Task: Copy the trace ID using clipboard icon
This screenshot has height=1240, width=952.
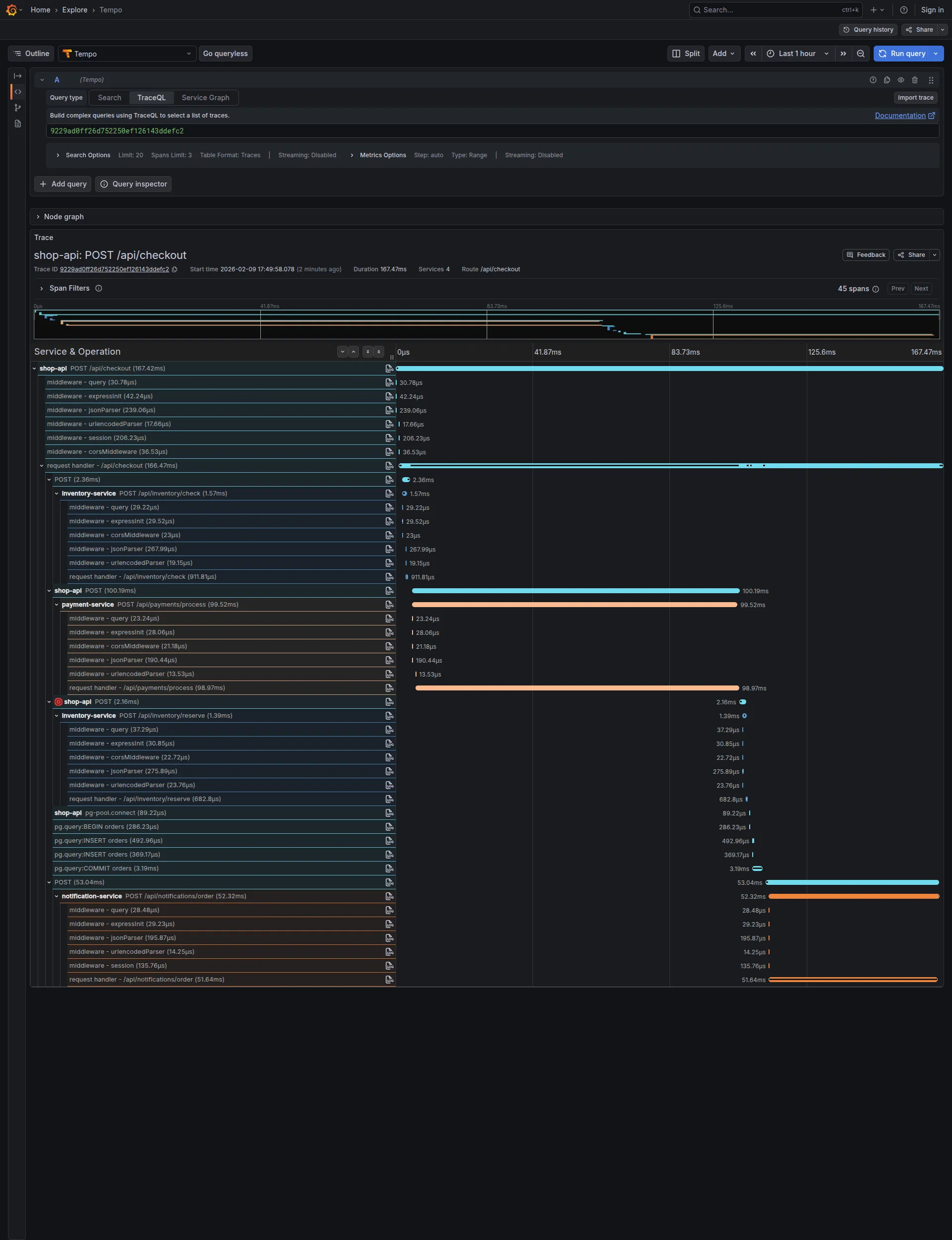Action: click(x=175, y=269)
